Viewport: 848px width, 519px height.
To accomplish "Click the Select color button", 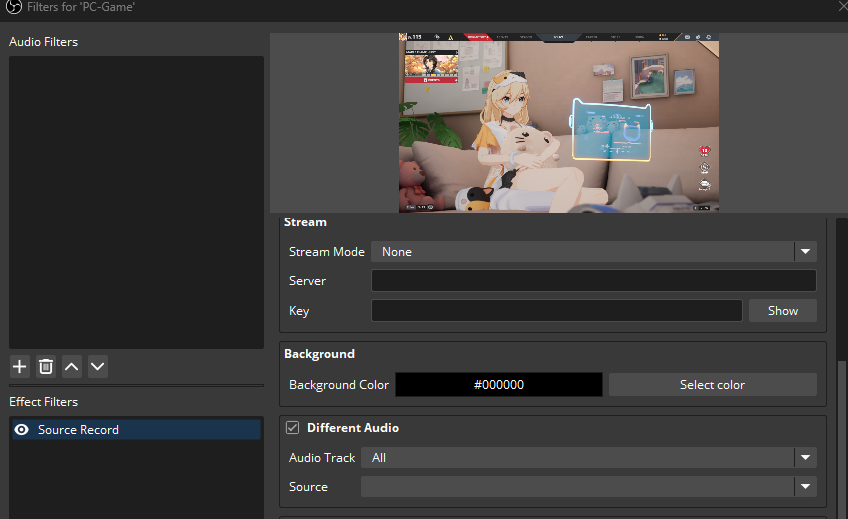I will pos(712,384).
